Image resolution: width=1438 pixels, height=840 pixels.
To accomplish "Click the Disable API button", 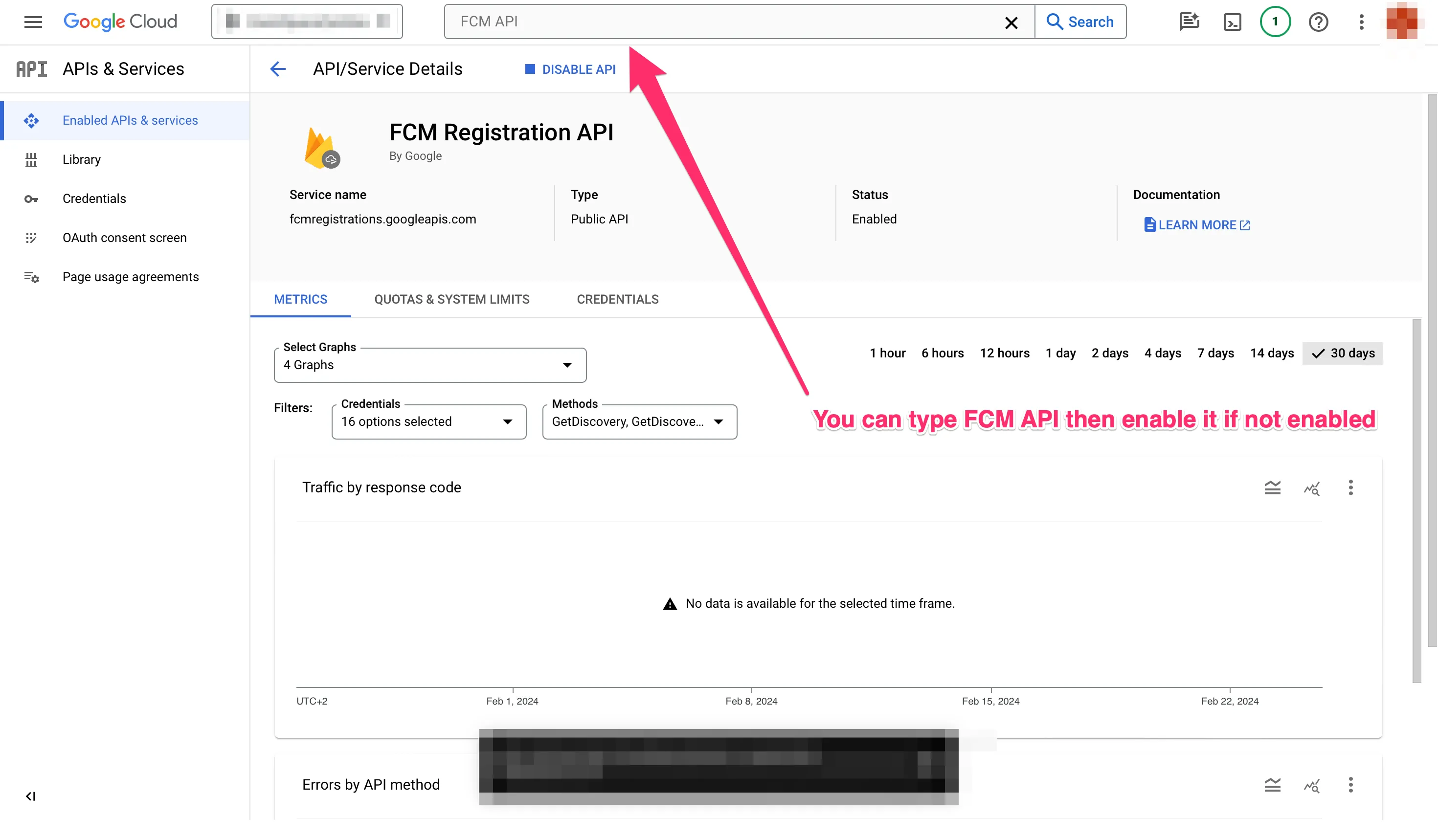I will click(570, 69).
